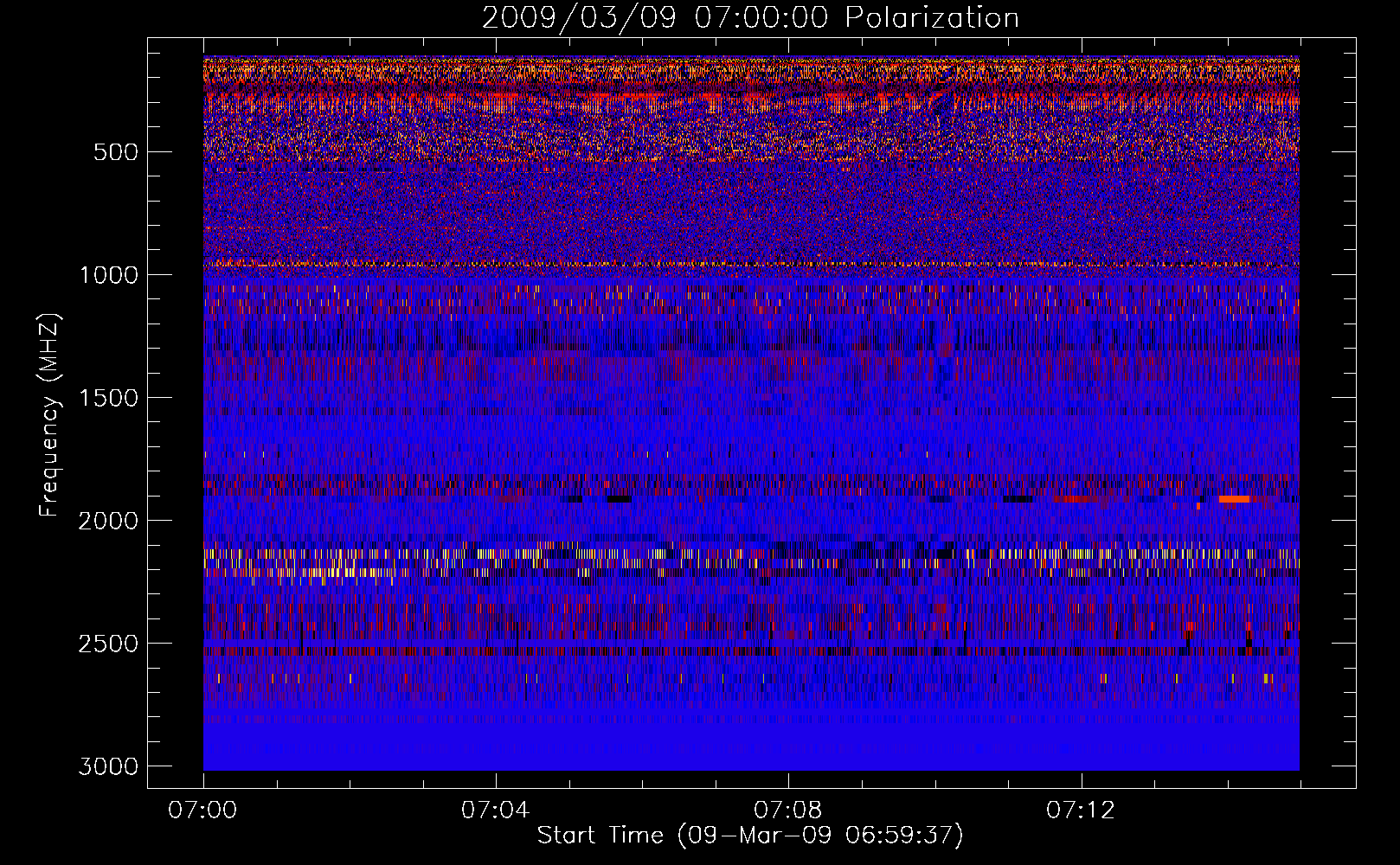Click the 500 frequency tick label
1400x865 pixels.
116,152
